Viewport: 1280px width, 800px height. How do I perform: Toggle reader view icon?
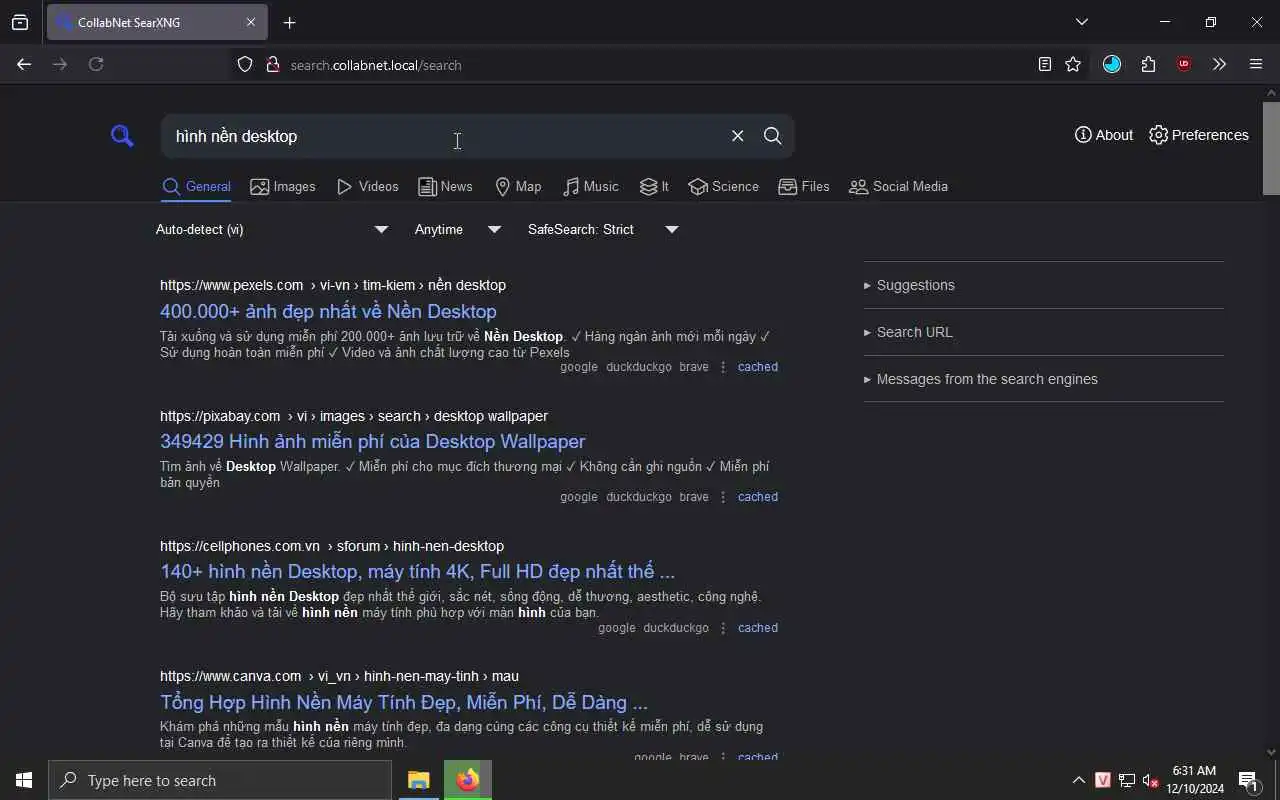click(x=1044, y=64)
